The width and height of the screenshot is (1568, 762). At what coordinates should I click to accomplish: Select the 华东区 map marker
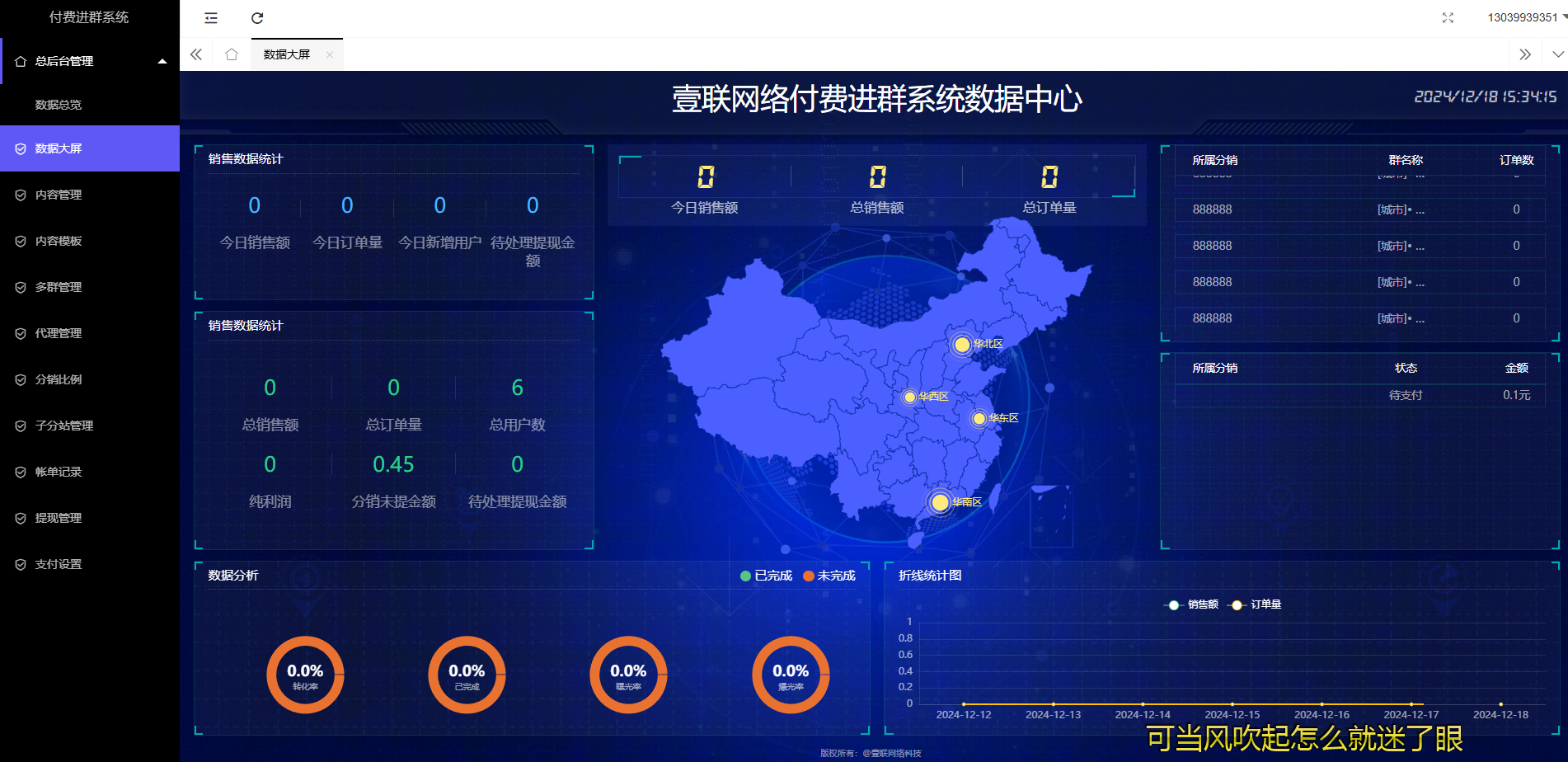coord(979,417)
